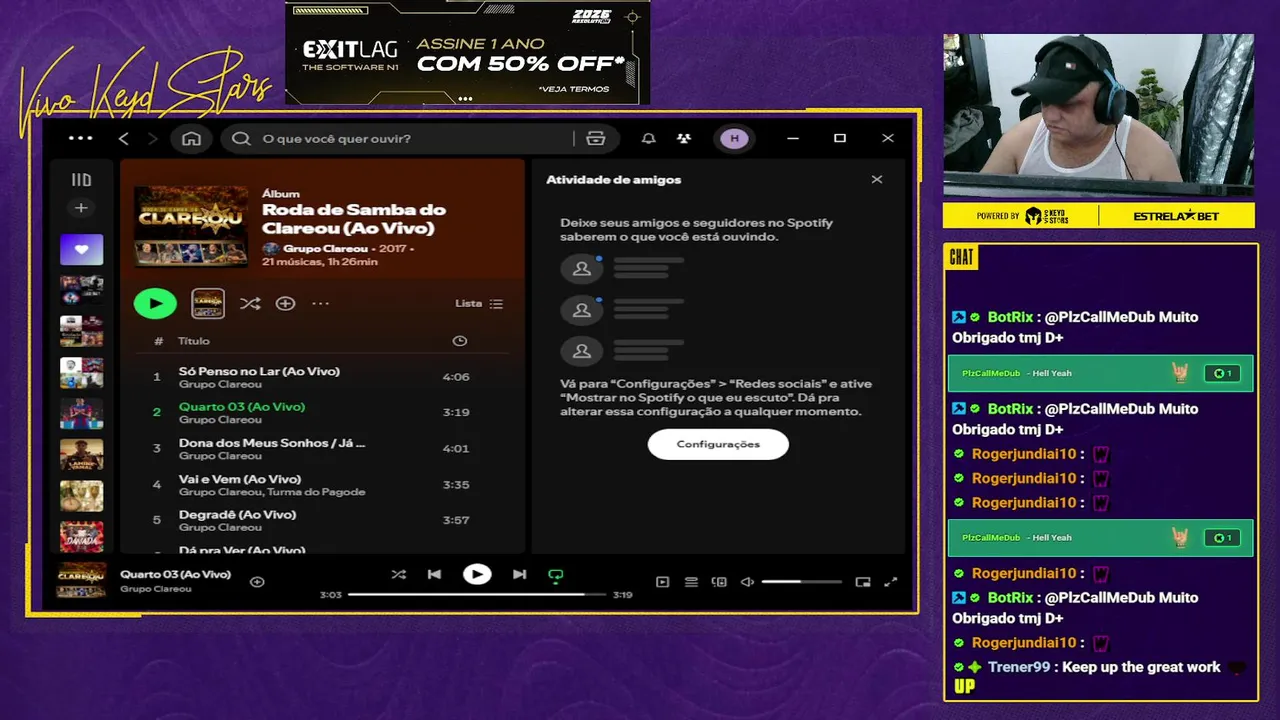Open the bottom 'Danada' playlist thumbnail in sidebar
Screen dimensions: 1280x720
coord(81,537)
